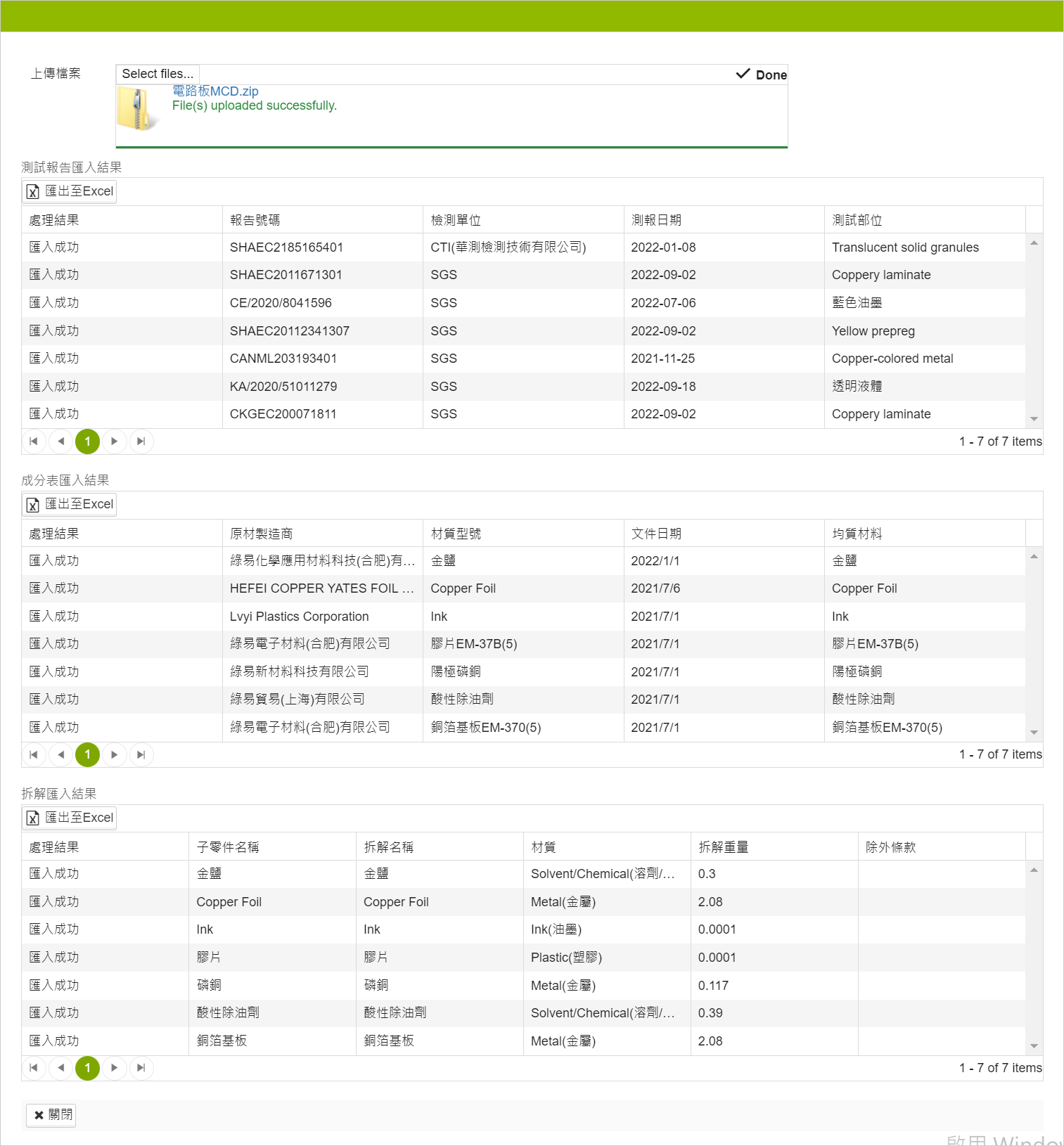Click 膠片EM-37B(5) material model cell

click(x=523, y=644)
